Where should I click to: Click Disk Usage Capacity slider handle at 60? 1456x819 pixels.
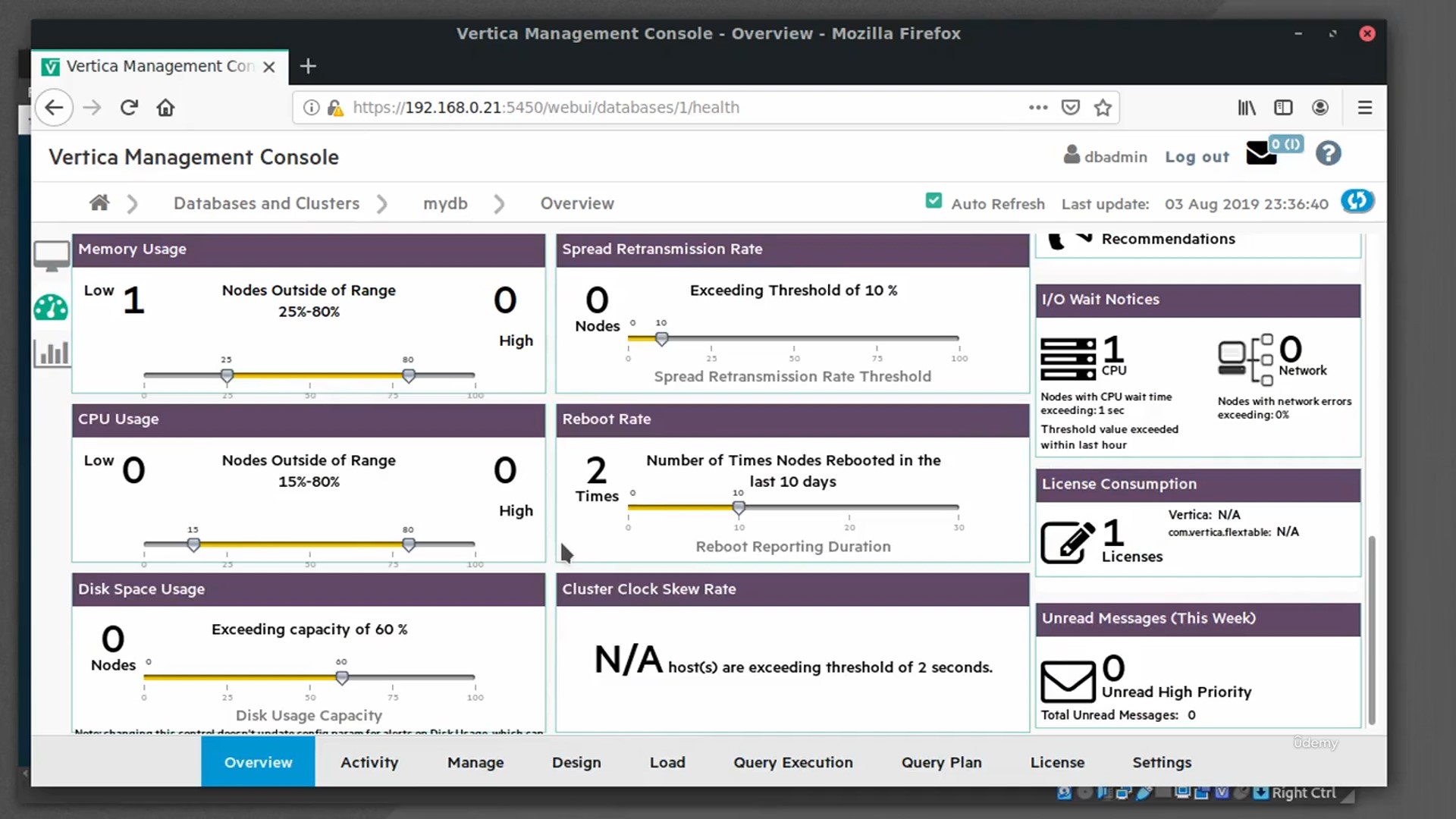coord(342,677)
